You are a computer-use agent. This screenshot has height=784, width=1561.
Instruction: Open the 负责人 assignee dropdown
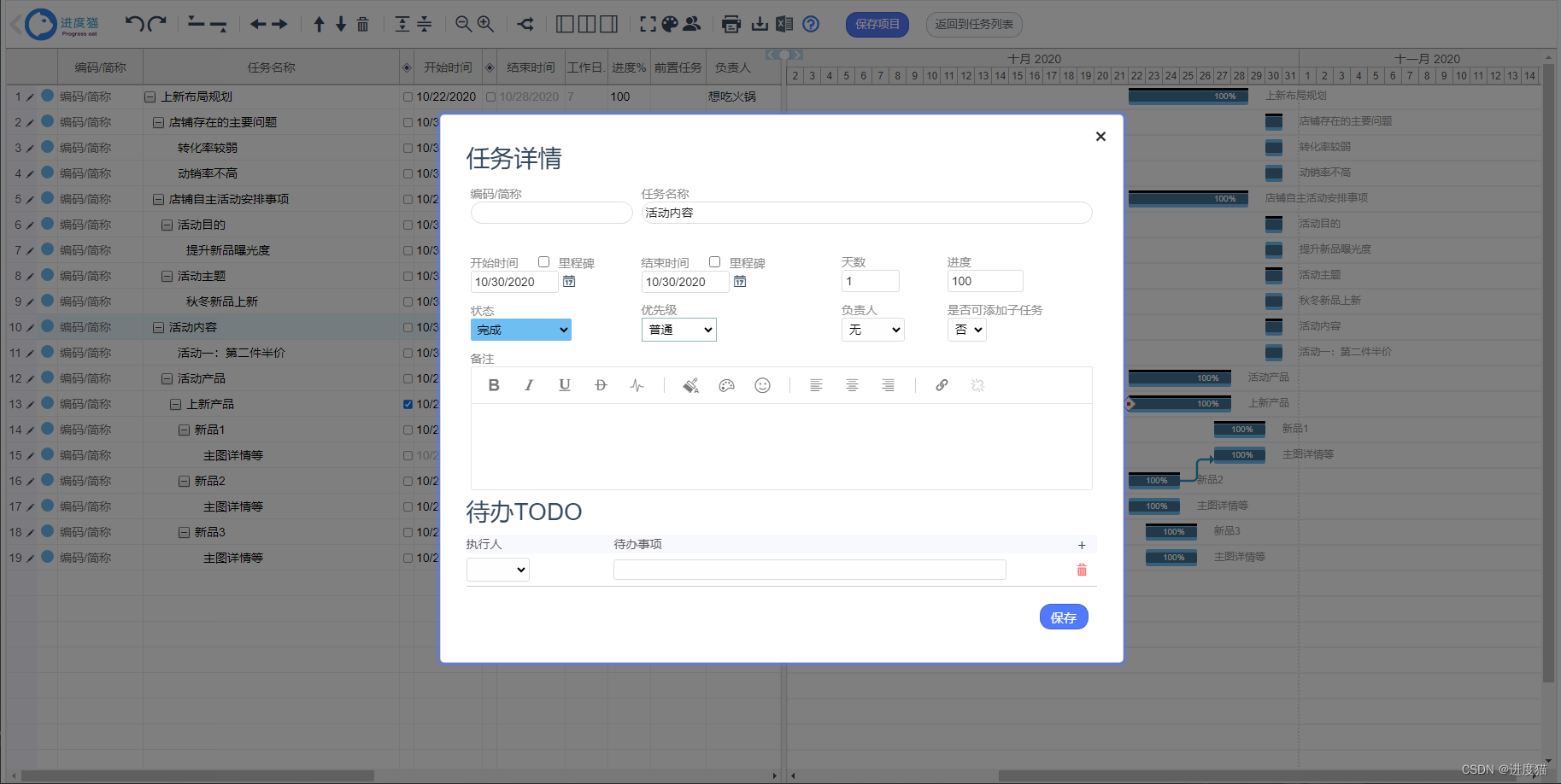click(872, 330)
